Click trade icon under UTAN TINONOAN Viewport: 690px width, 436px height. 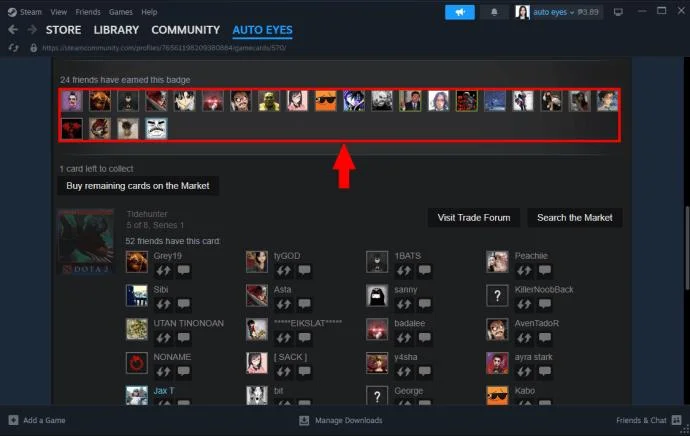(163, 338)
